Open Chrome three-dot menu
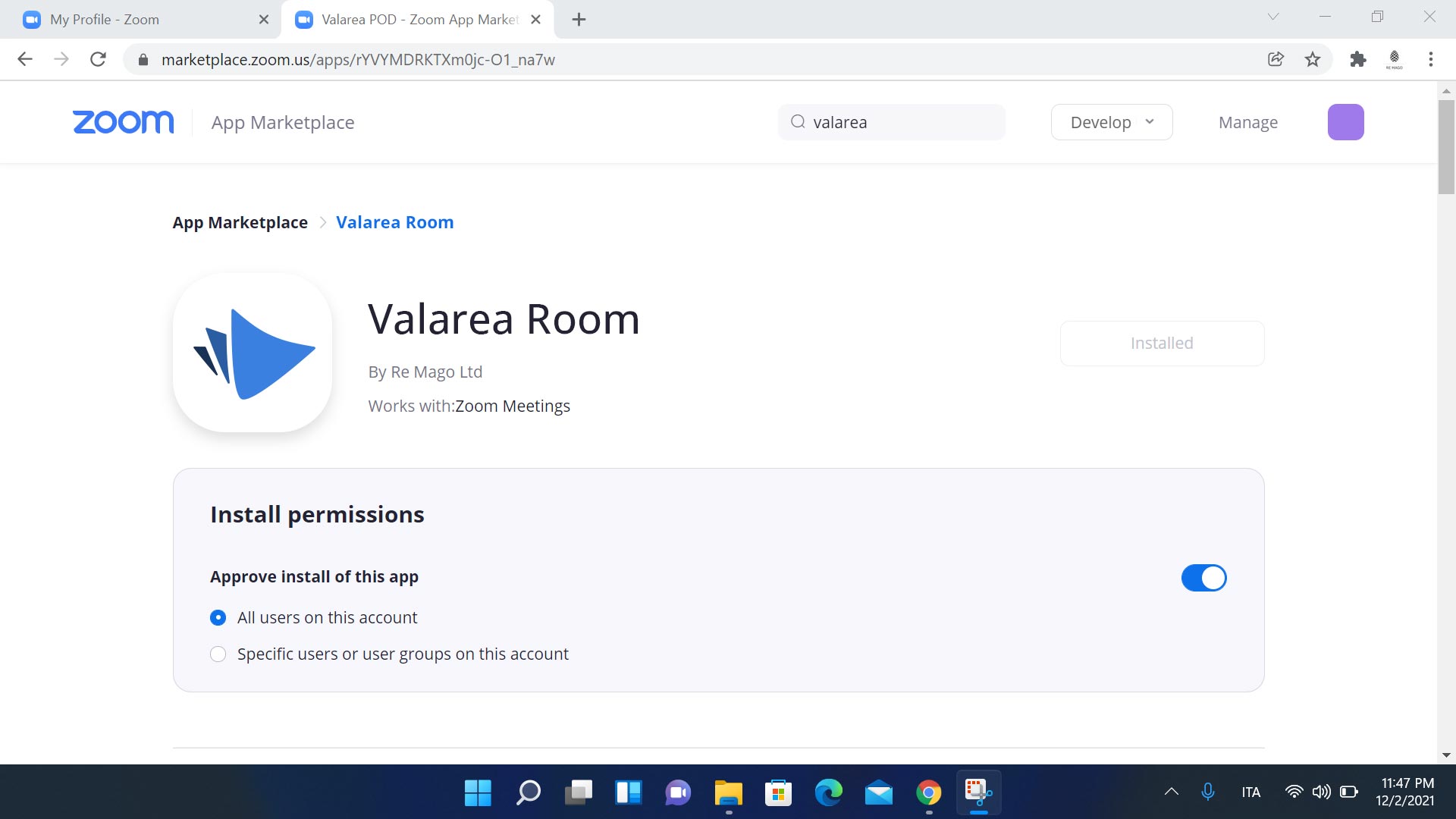The image size is (1456, 819). pos(1430,59)
